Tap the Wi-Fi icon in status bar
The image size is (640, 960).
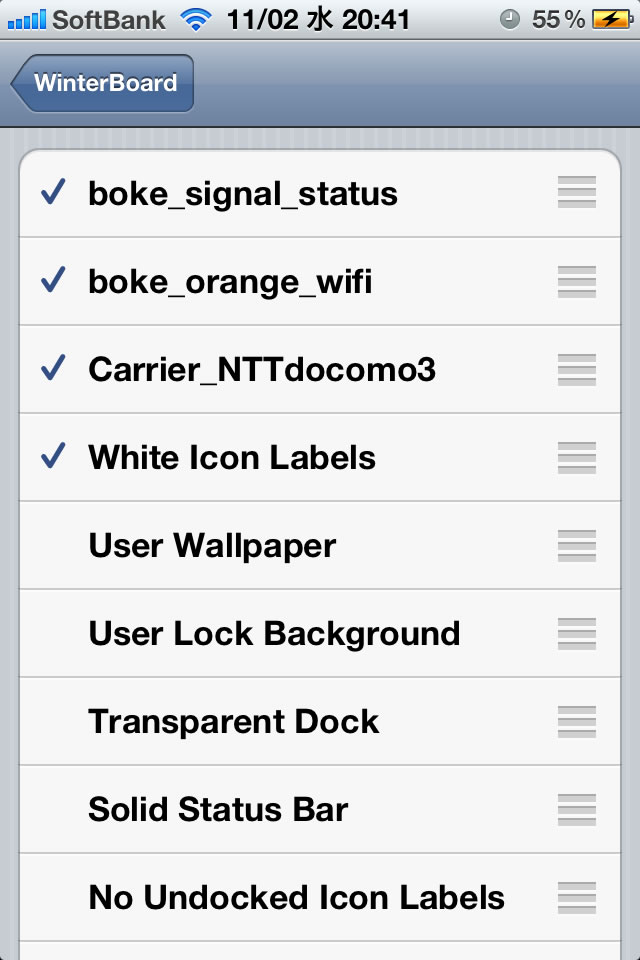pyautogui.click(x=195, y=20)
